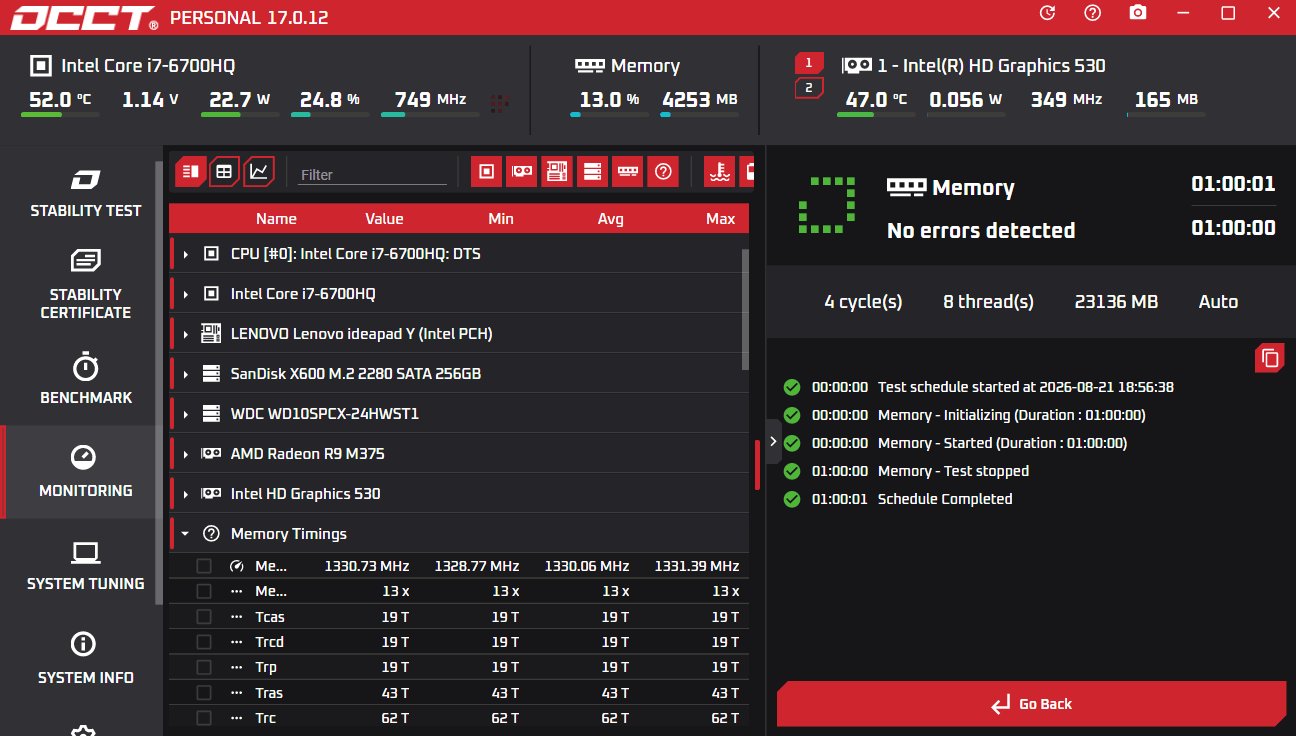This screenshot has height=736, width=1296.
Task: Toggle the temperature sensor filter icon
Action: pyautogui.click(x=719, y=171)
